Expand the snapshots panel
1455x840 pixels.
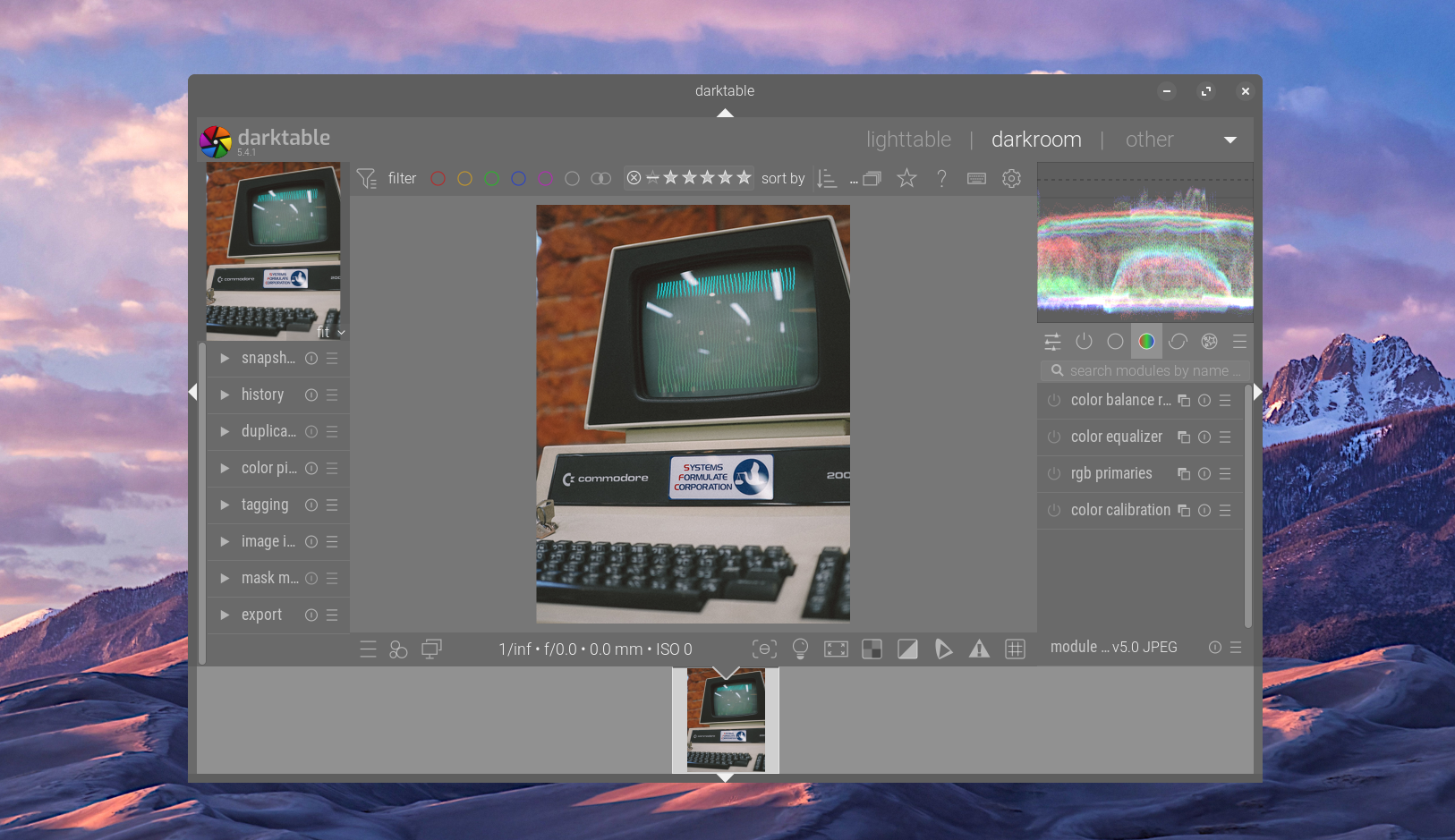tap(225, 358)
